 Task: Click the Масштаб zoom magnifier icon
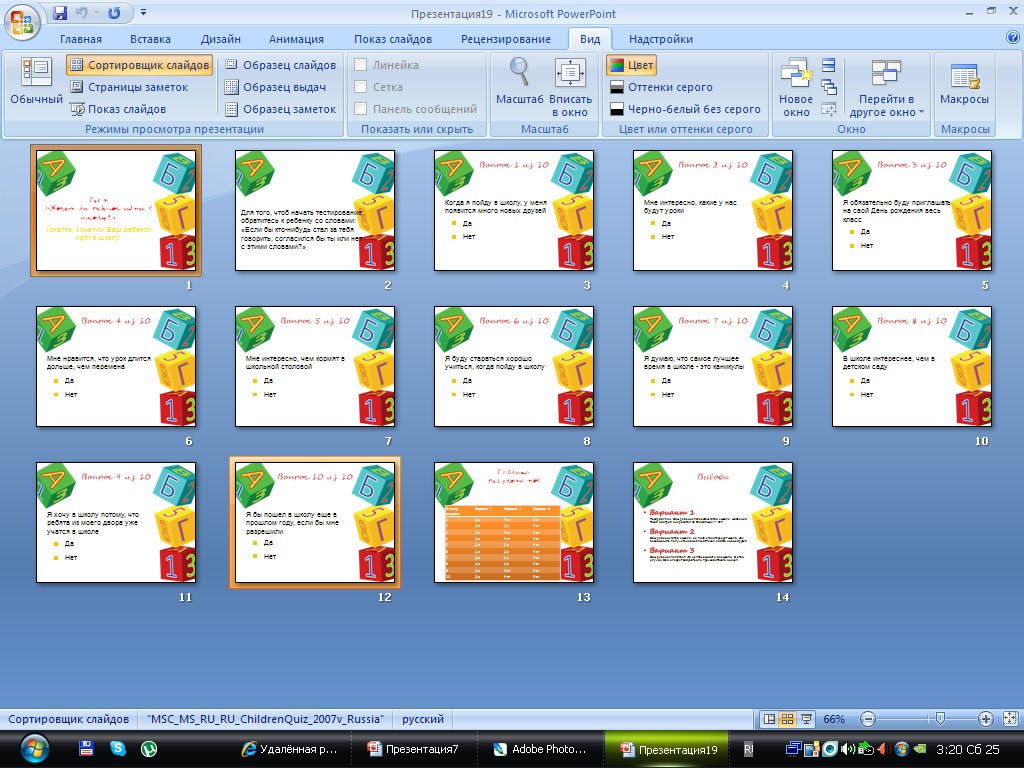519,72
